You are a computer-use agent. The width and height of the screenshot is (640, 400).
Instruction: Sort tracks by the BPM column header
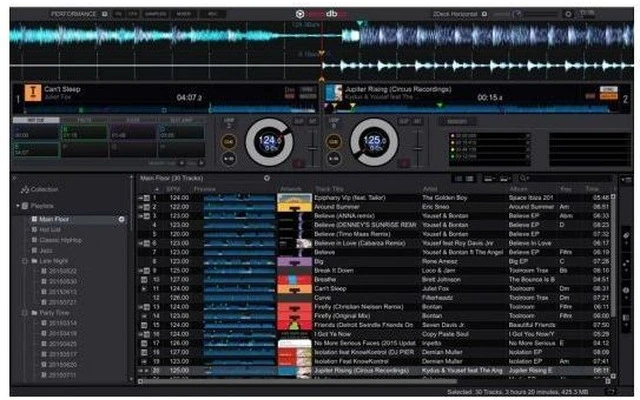[173, 188]
